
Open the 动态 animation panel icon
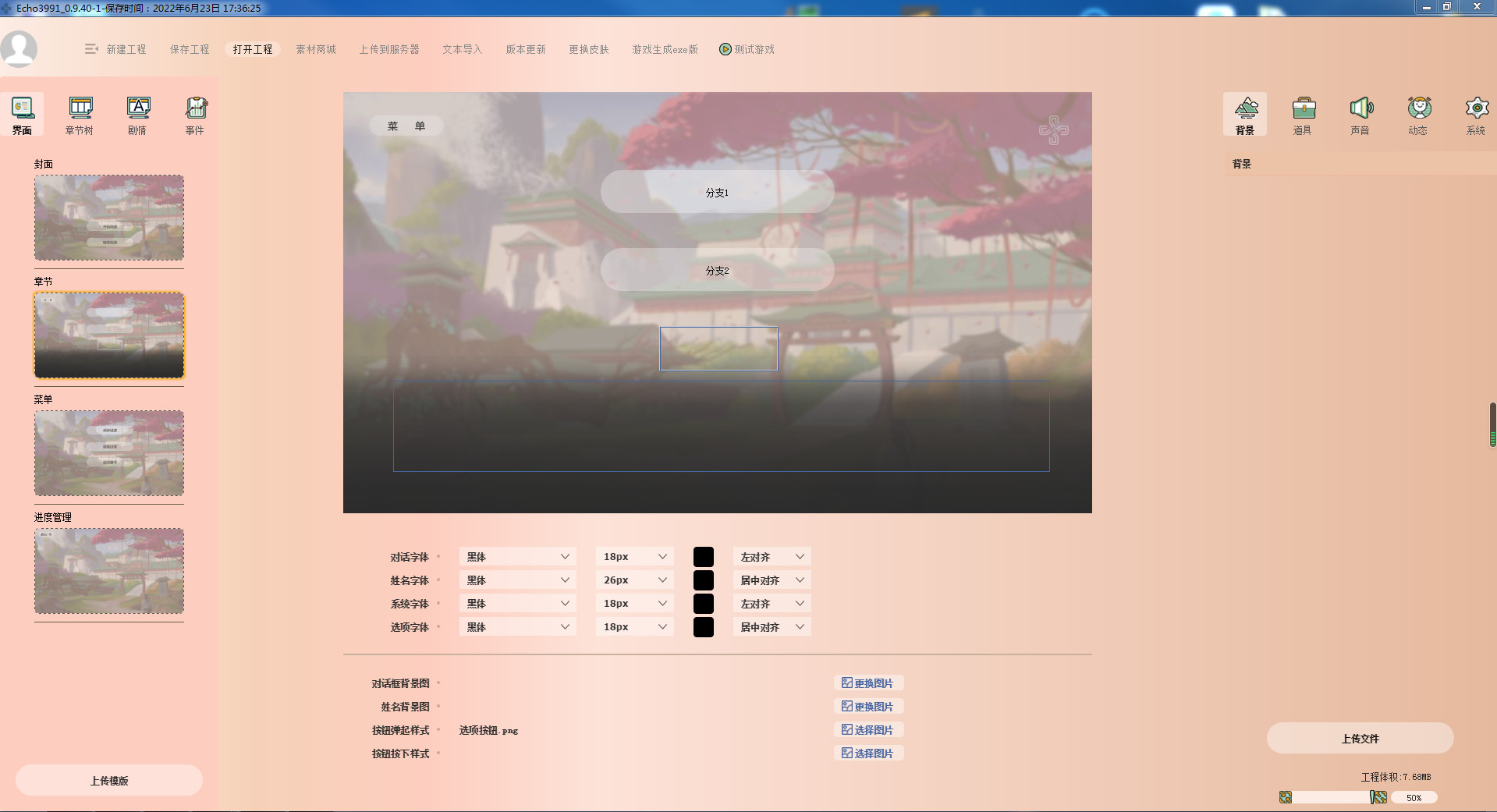pyautogui.click(x=1417, y=114)
